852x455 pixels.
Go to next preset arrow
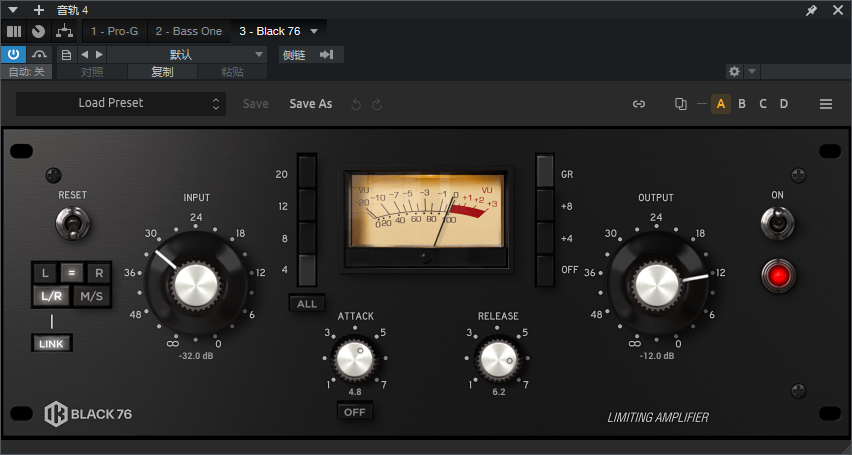[x=99, y=55]
